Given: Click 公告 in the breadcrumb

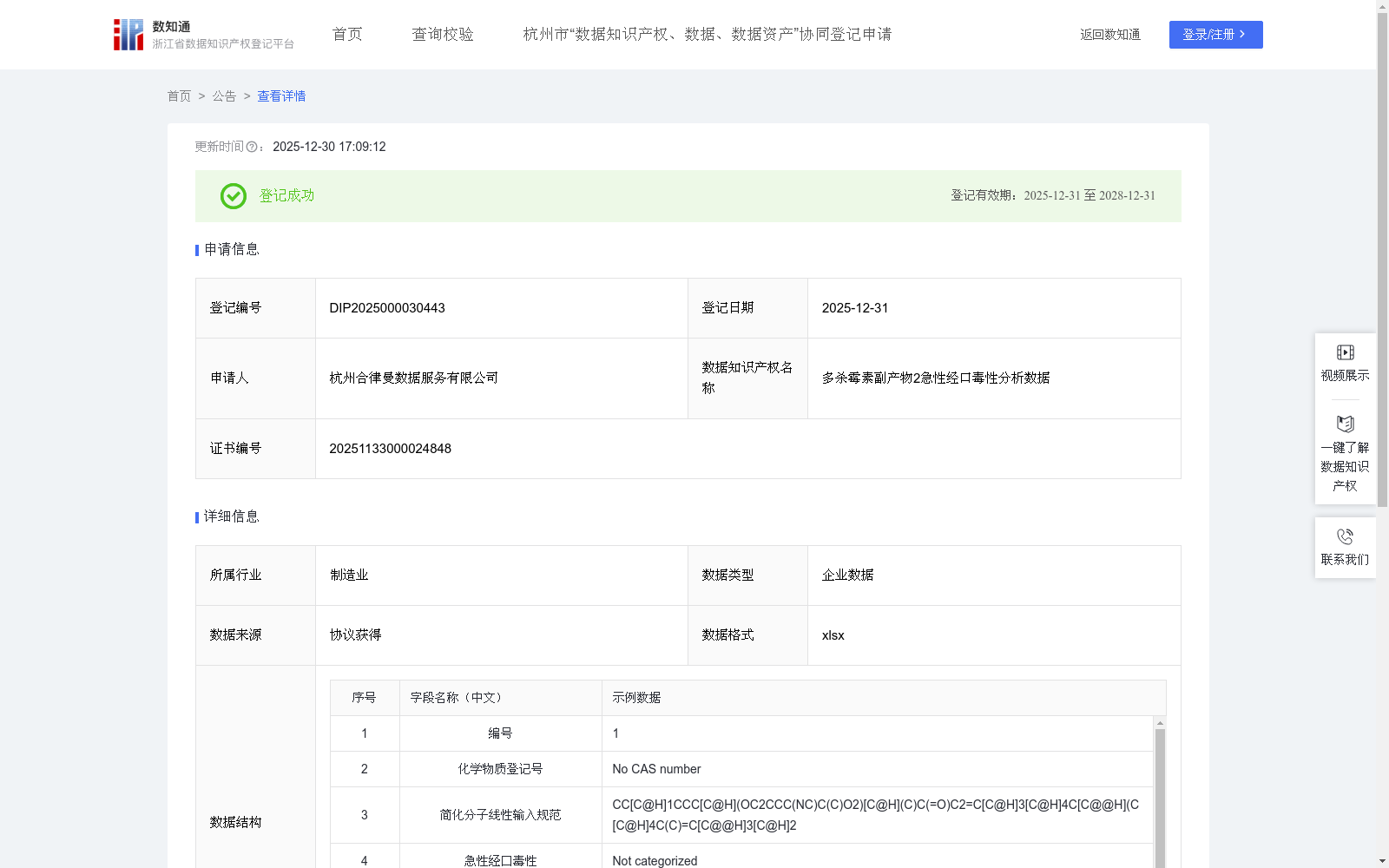Looking at the screenshot, I should pyautogui.click(x=224, y=96).
